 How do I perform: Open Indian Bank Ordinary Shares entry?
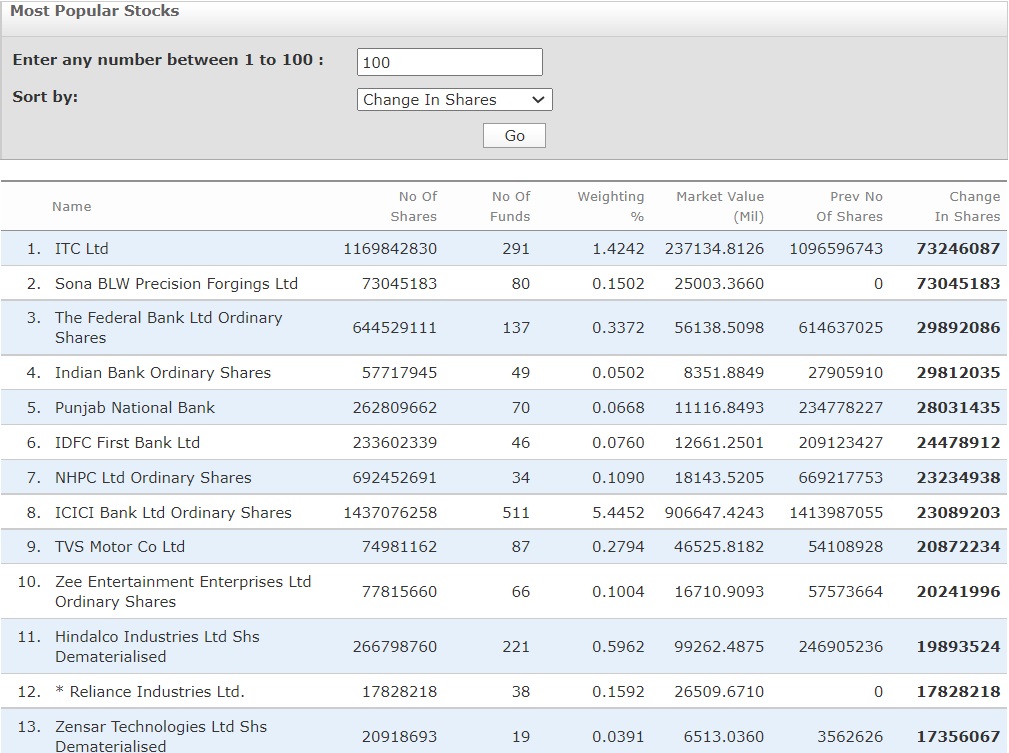point(162,372)
